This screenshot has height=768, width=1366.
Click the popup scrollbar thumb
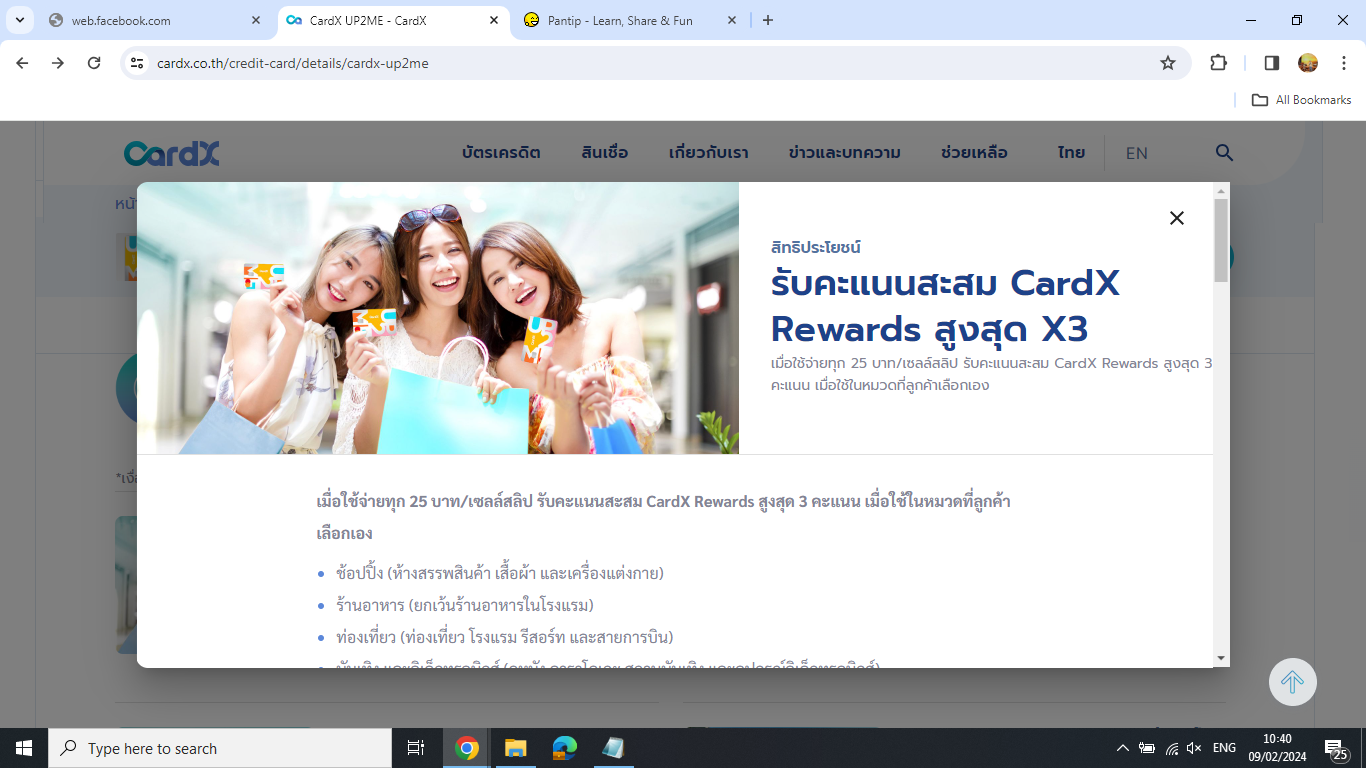[1221, 240]
